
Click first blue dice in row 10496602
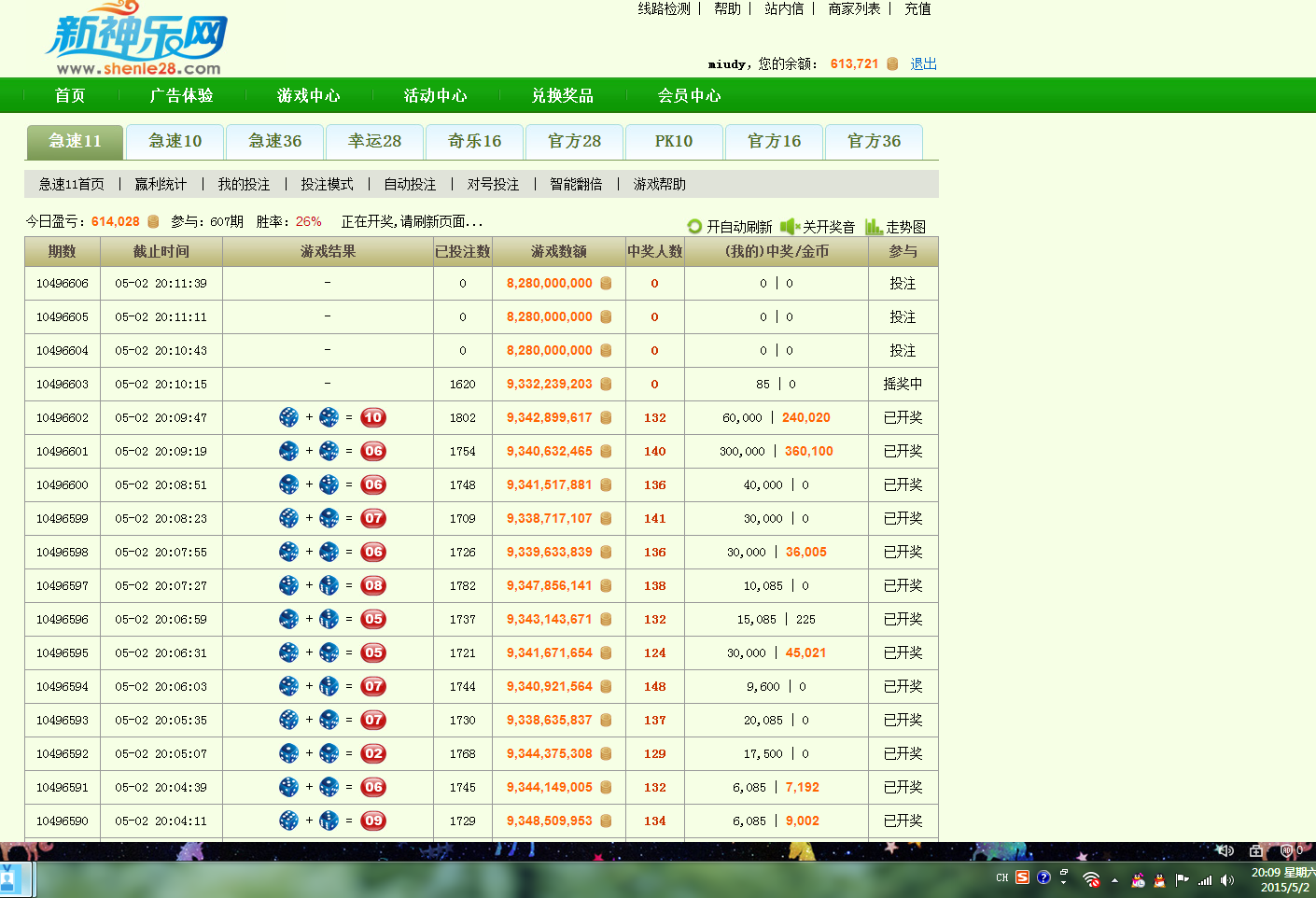289,417
